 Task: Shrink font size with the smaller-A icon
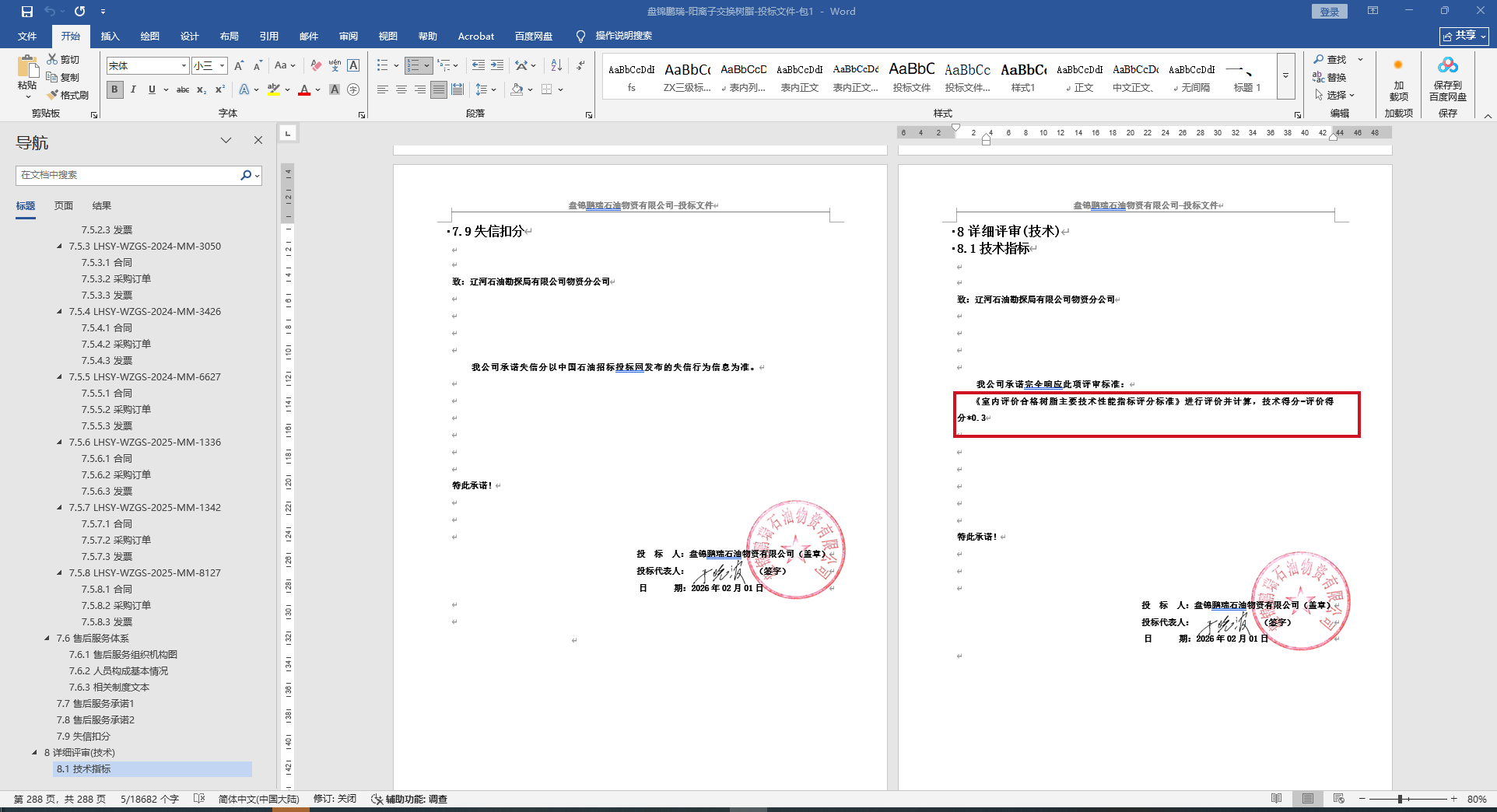(x=258, y=65)
